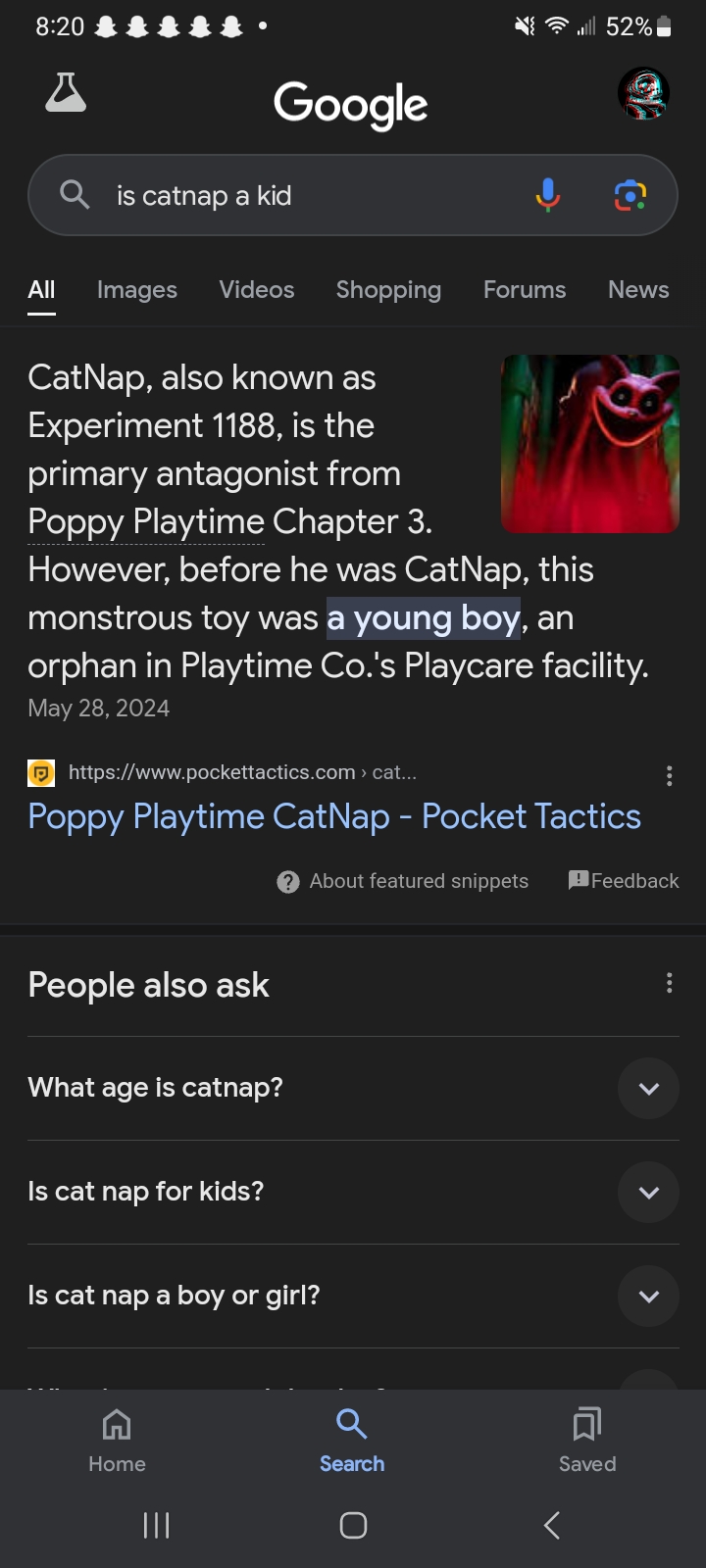Expand "Is cat nap a boy or girl?"
Screen dimensions: 706x1568
(x=648, y=1297)
